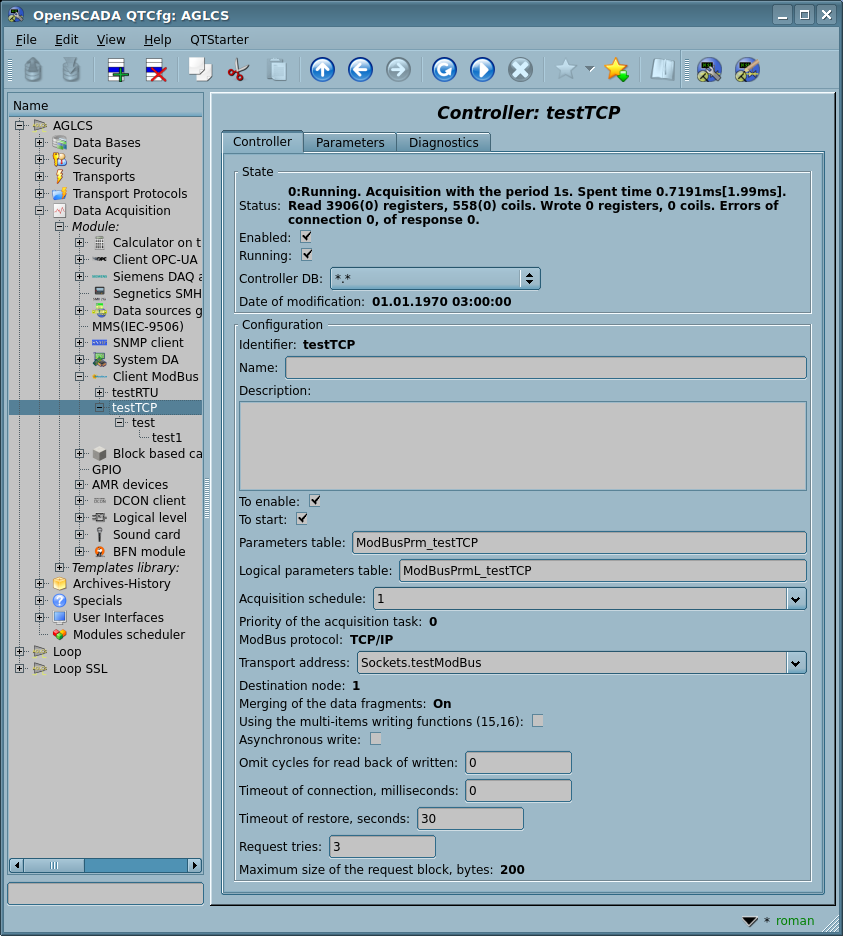Viewport: 843px width, 936px height.
Task: Select the Transport Protocols tree item
Action: click(x=130, y=194)
